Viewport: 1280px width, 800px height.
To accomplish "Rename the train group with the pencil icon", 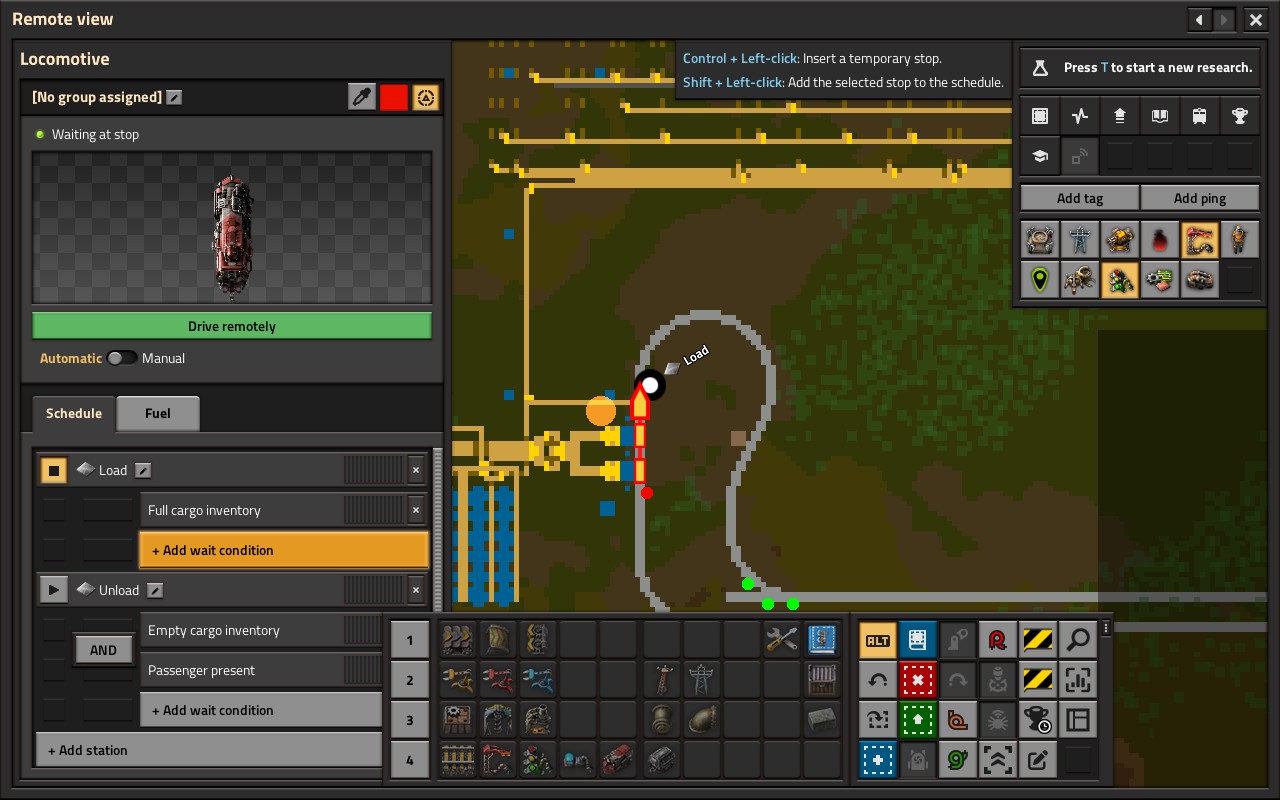I will coord(174,97).
